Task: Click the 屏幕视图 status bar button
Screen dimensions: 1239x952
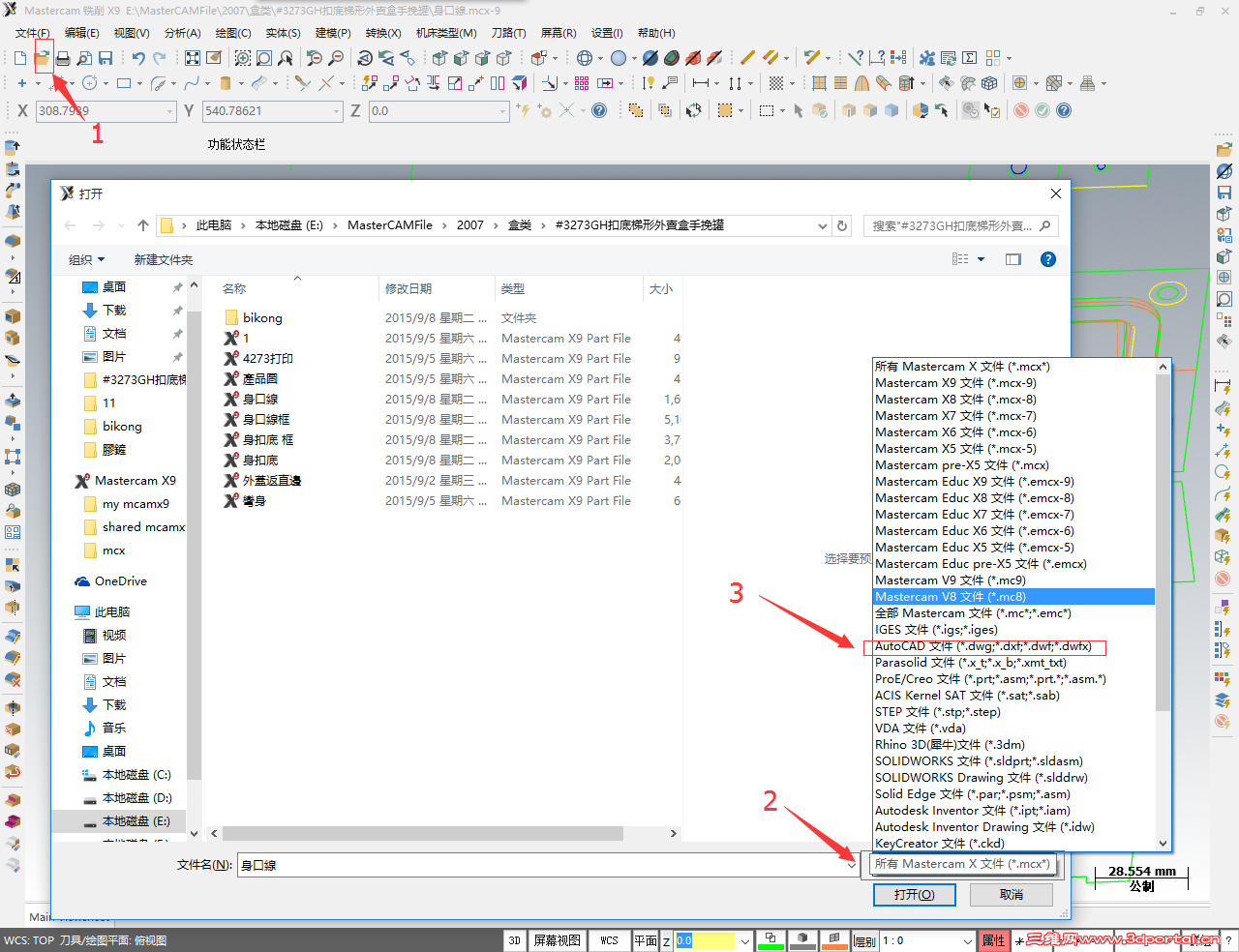Action: pyautogui.click(x=558, y=940)
